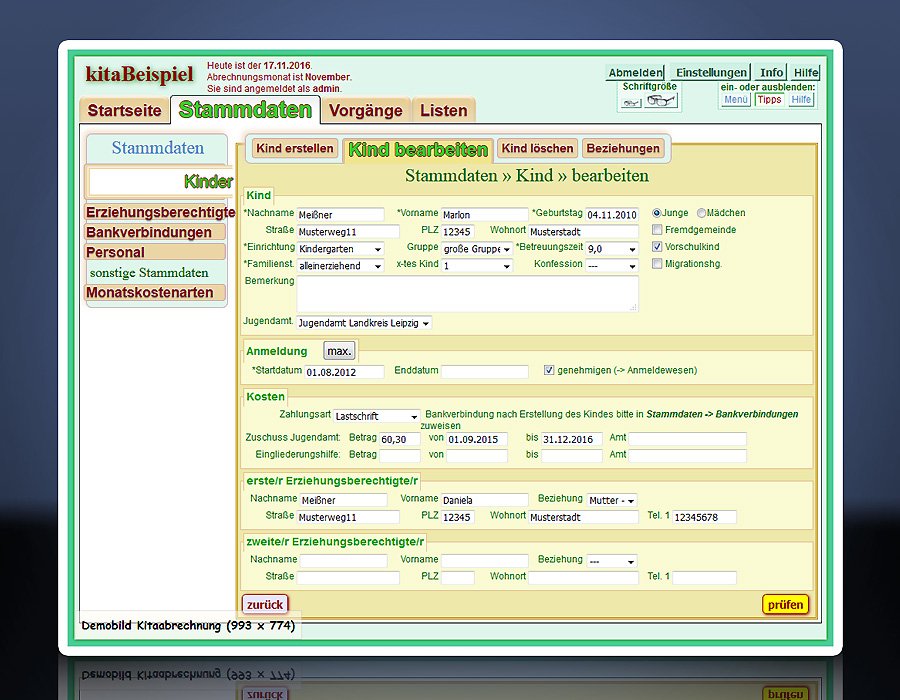This screenshot has width=900, height=700.
Task: Toggle the Tipps visibility option
Action: tap(769, 100)
